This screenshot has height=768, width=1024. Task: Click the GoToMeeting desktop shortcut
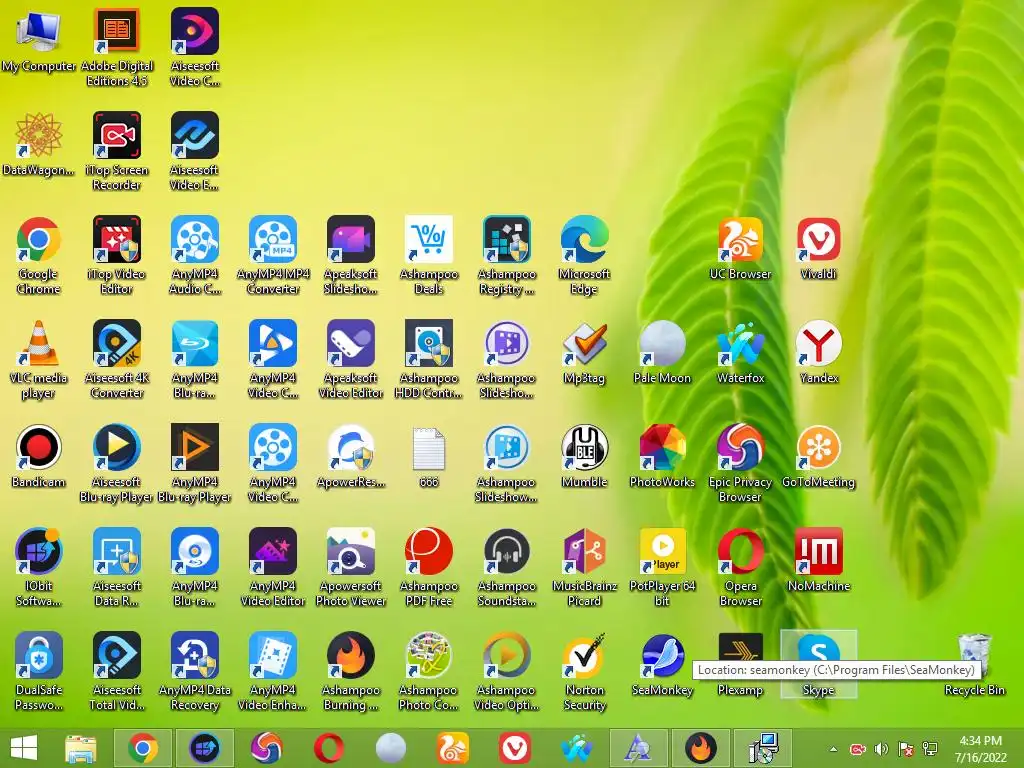pos(818,456)
